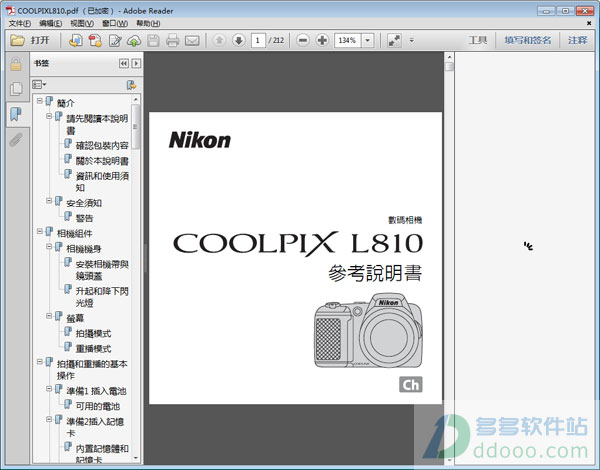Collapse the 相機機身 bookmark node
Viewport: 600px width, 470px height.
[x=49, y=246]
